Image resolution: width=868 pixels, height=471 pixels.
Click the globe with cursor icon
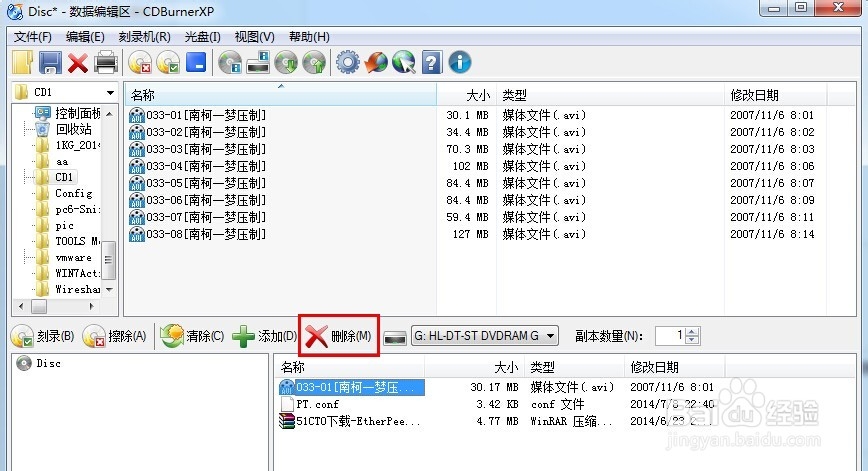coord(404,63)
